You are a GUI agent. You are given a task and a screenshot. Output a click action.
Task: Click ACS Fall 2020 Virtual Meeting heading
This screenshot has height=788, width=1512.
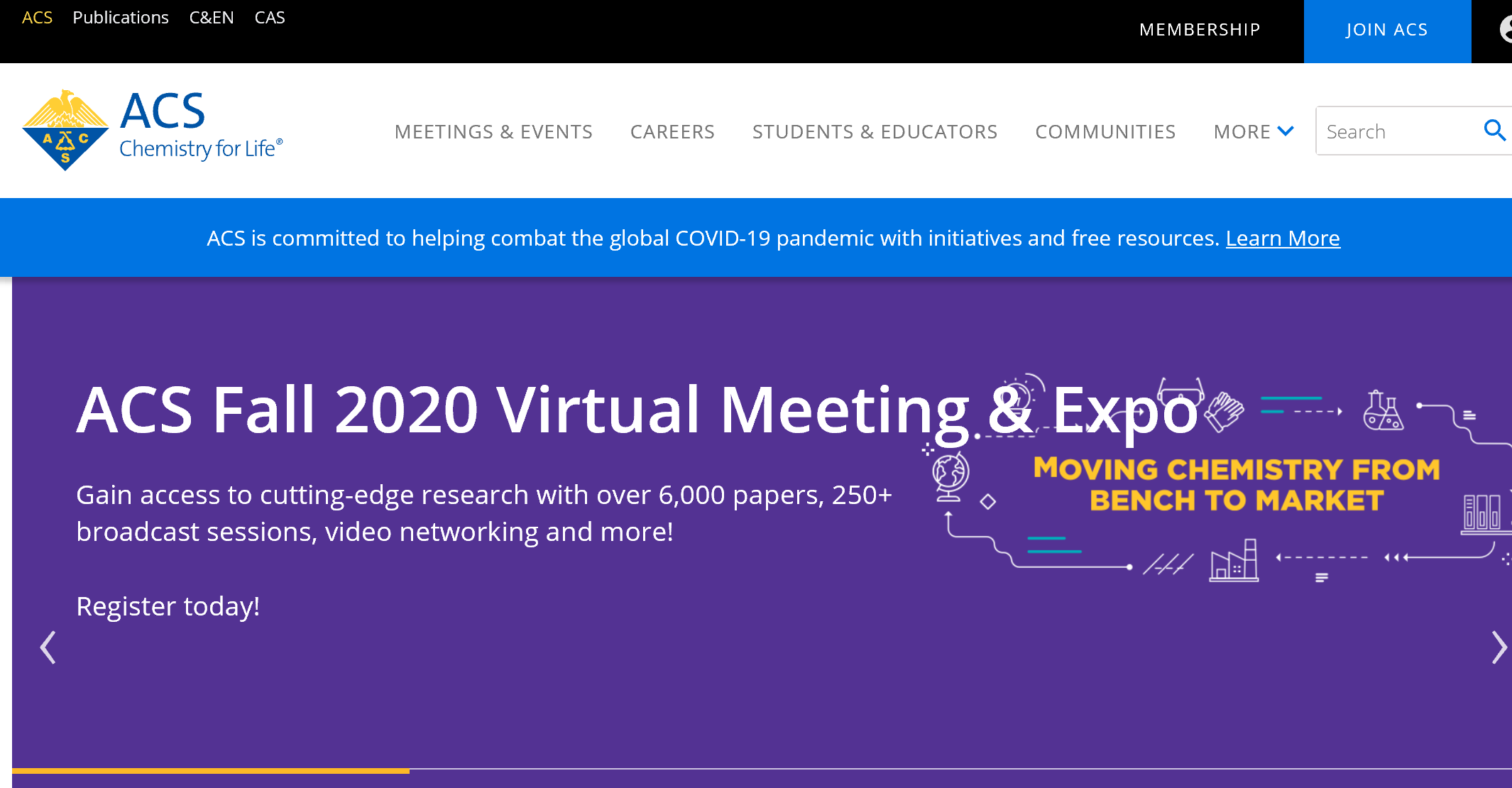(637, 410)
